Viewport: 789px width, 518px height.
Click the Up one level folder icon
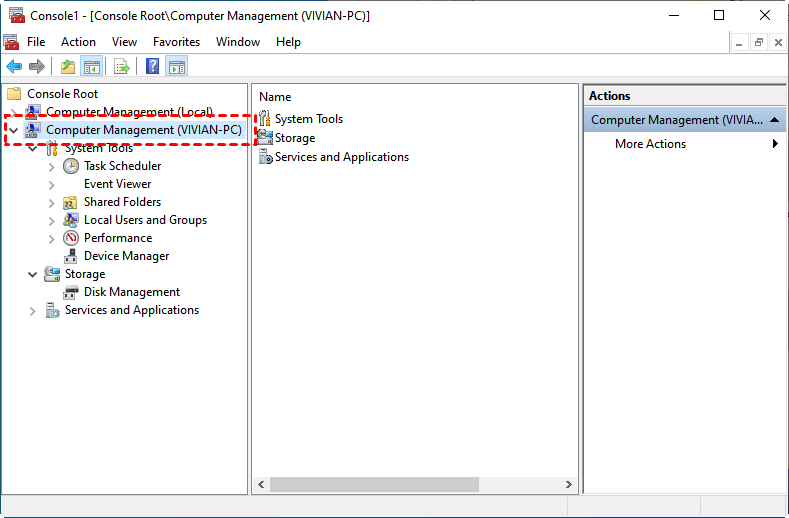point(68,67)
